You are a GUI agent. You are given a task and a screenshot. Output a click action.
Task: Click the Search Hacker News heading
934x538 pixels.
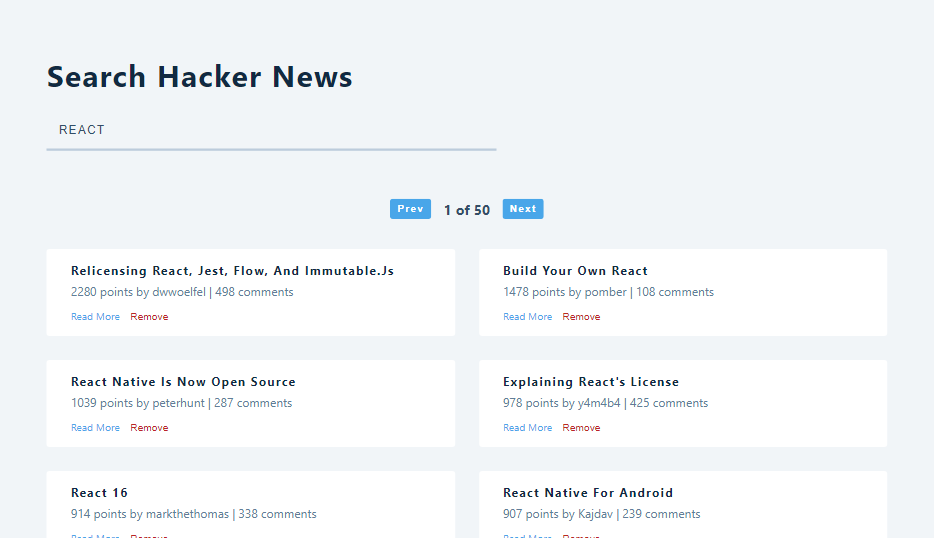click(200, 77)
